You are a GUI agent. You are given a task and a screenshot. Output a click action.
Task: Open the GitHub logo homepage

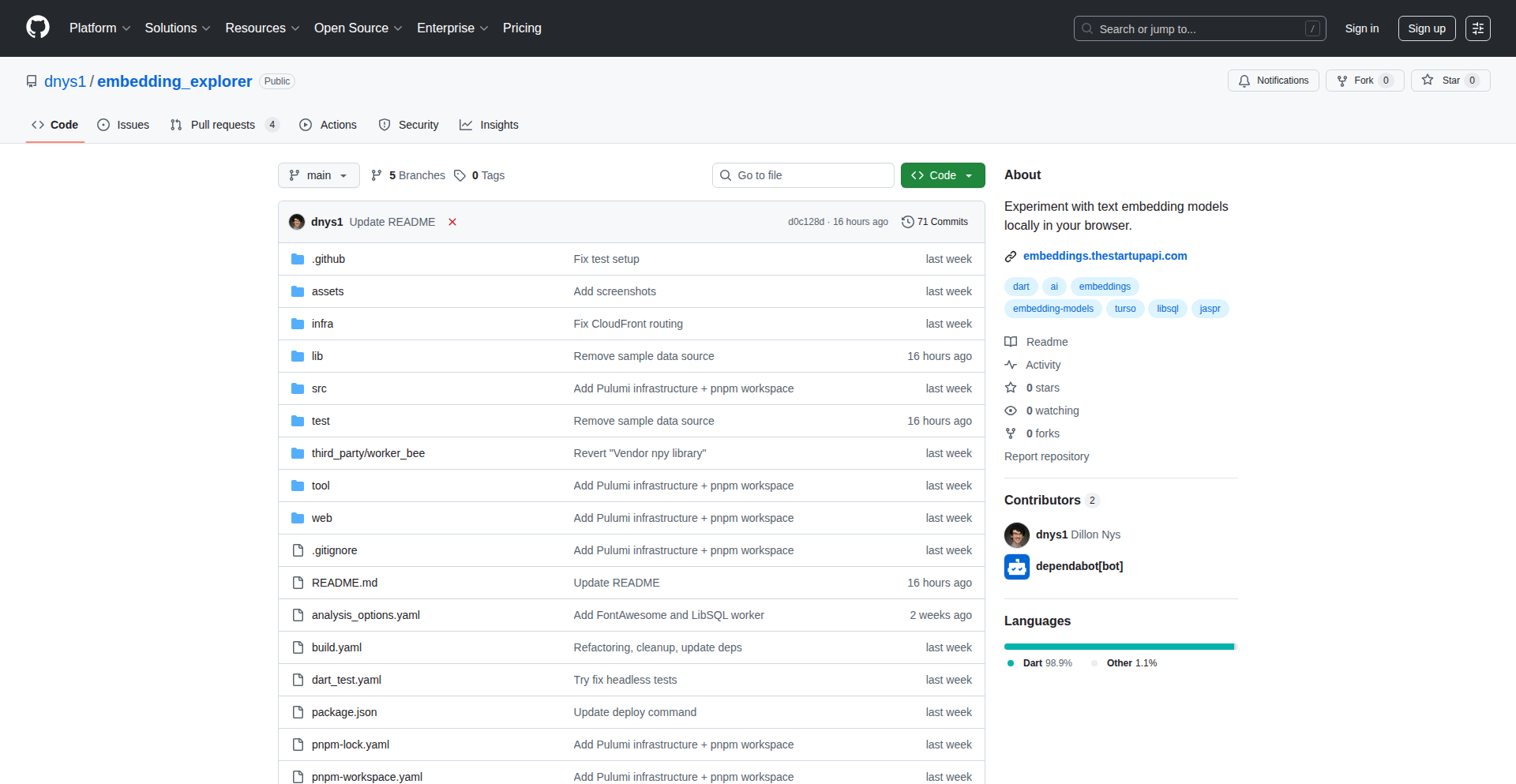pyautogui.click(x=38, y=28)
